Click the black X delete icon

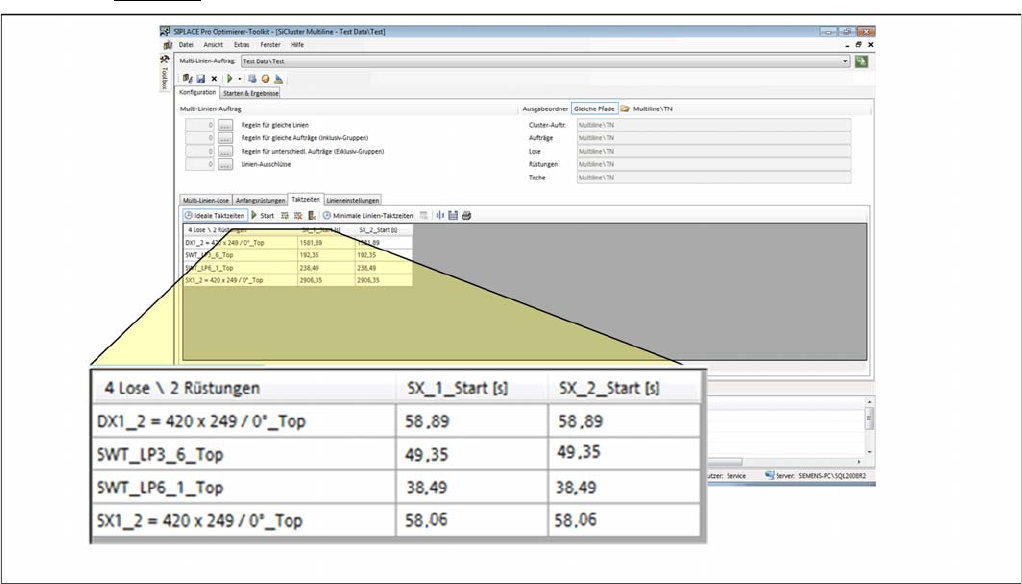click(214, 78)
